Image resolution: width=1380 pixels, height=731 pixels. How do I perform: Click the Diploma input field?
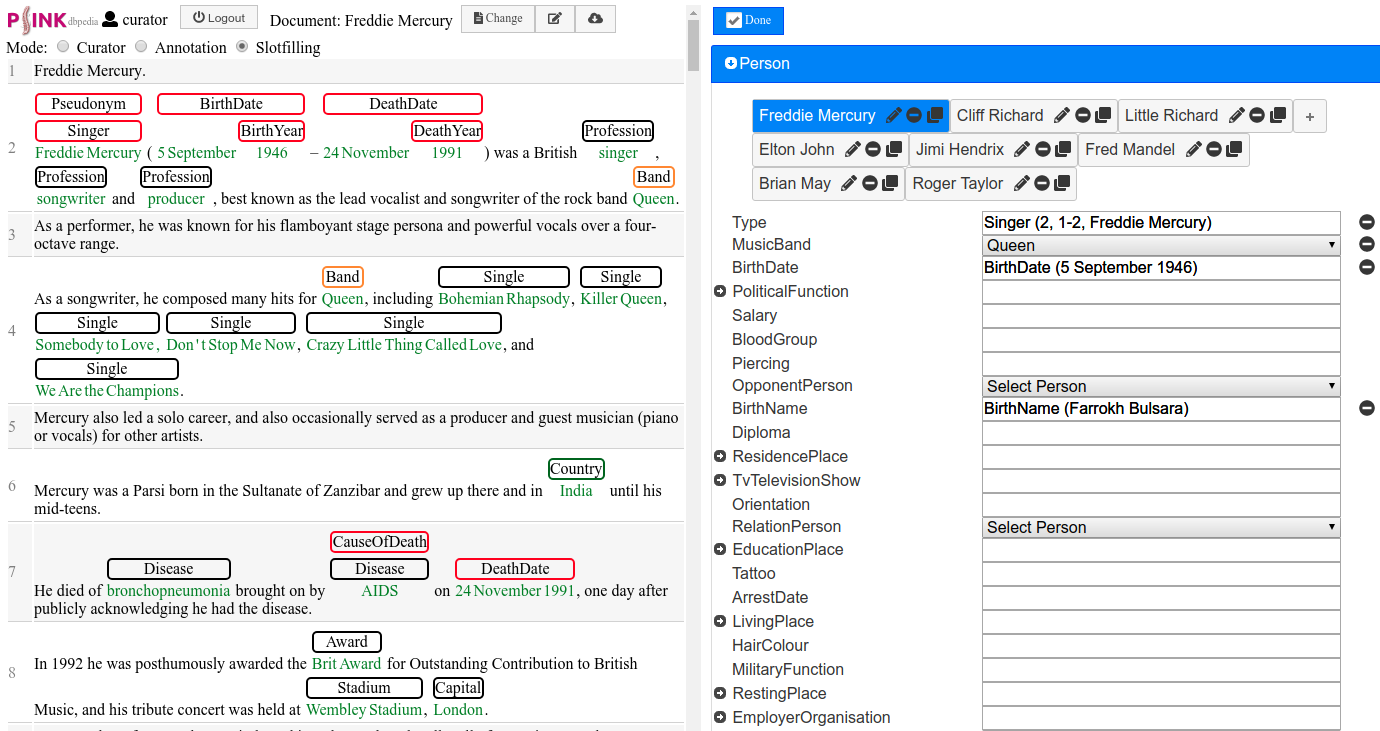pyautogui.click(x=1161, y=433)
